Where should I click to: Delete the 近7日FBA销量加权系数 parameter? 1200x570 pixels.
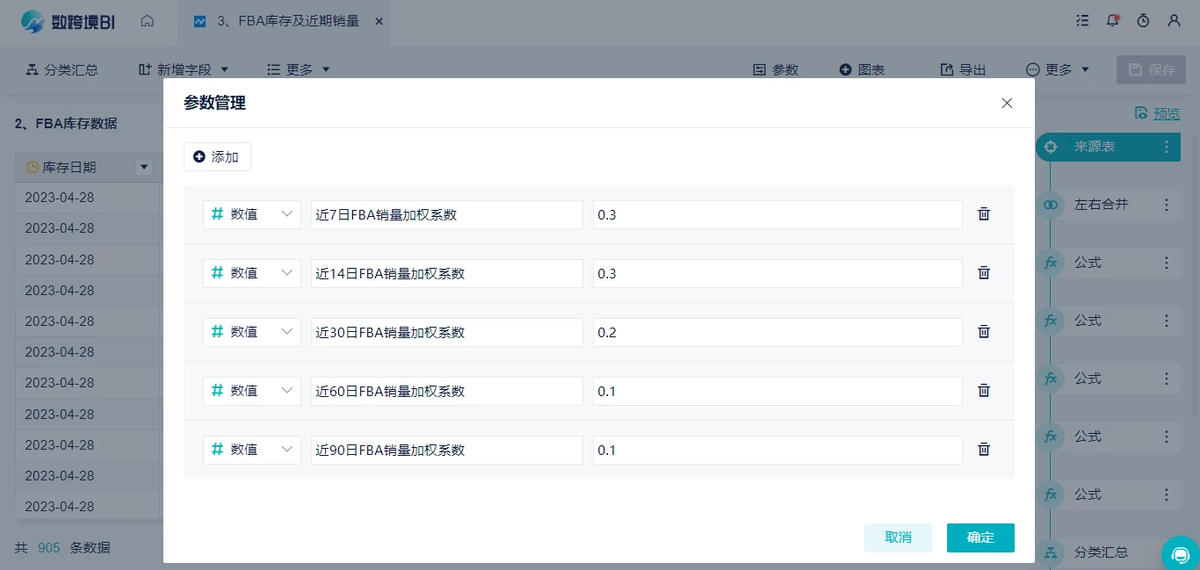click(984, 214)
